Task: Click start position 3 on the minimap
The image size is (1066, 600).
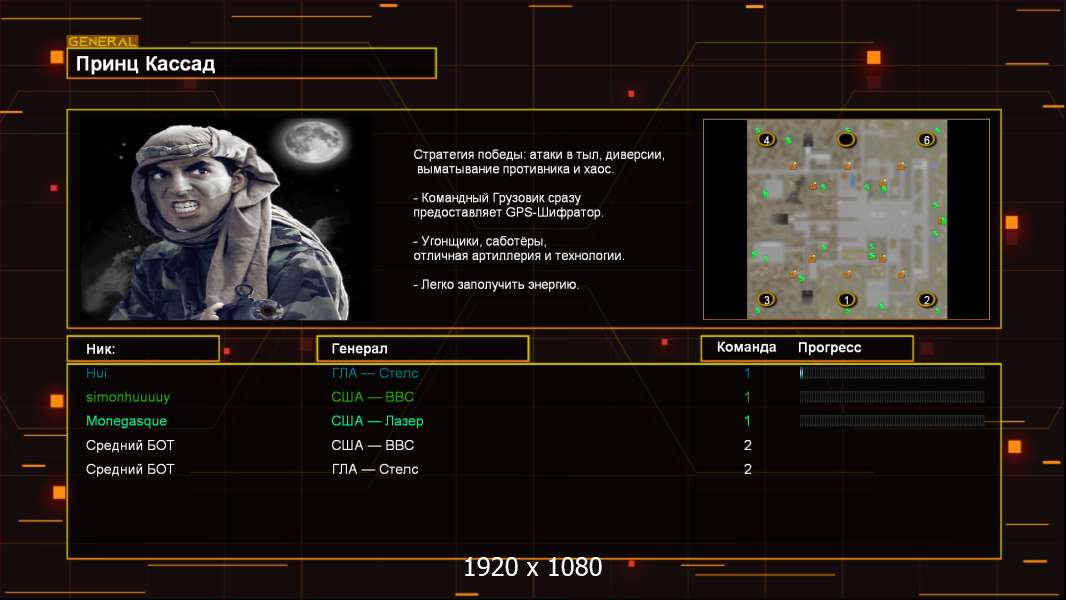Action: [767, 299]
